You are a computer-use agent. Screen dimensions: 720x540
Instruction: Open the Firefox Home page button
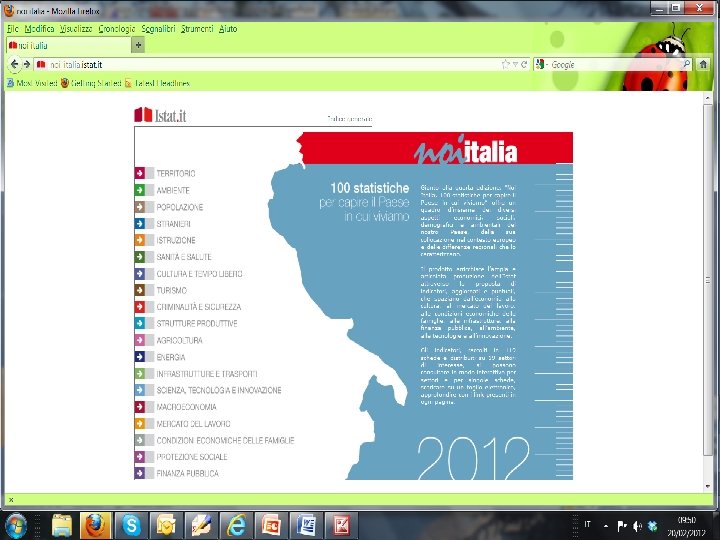click(x=703, y=64)
